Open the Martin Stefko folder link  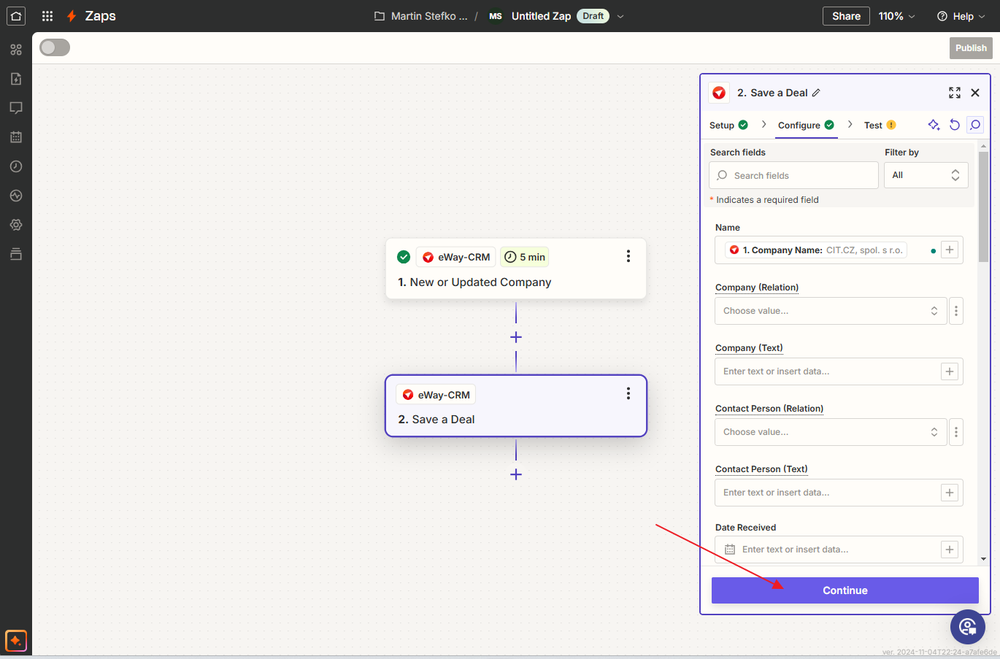pyautogui.click(x=421, y=16)
